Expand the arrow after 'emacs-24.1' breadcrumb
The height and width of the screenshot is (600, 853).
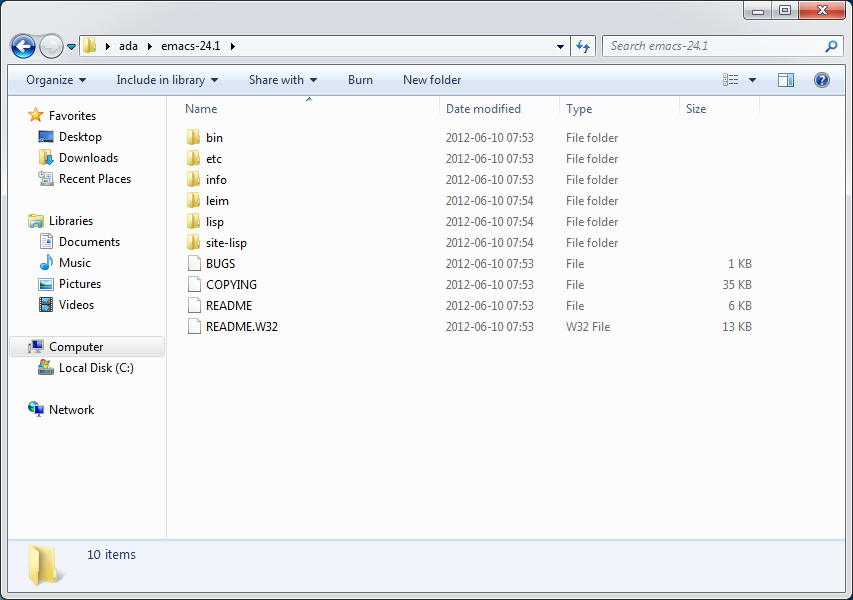[233, 46]
